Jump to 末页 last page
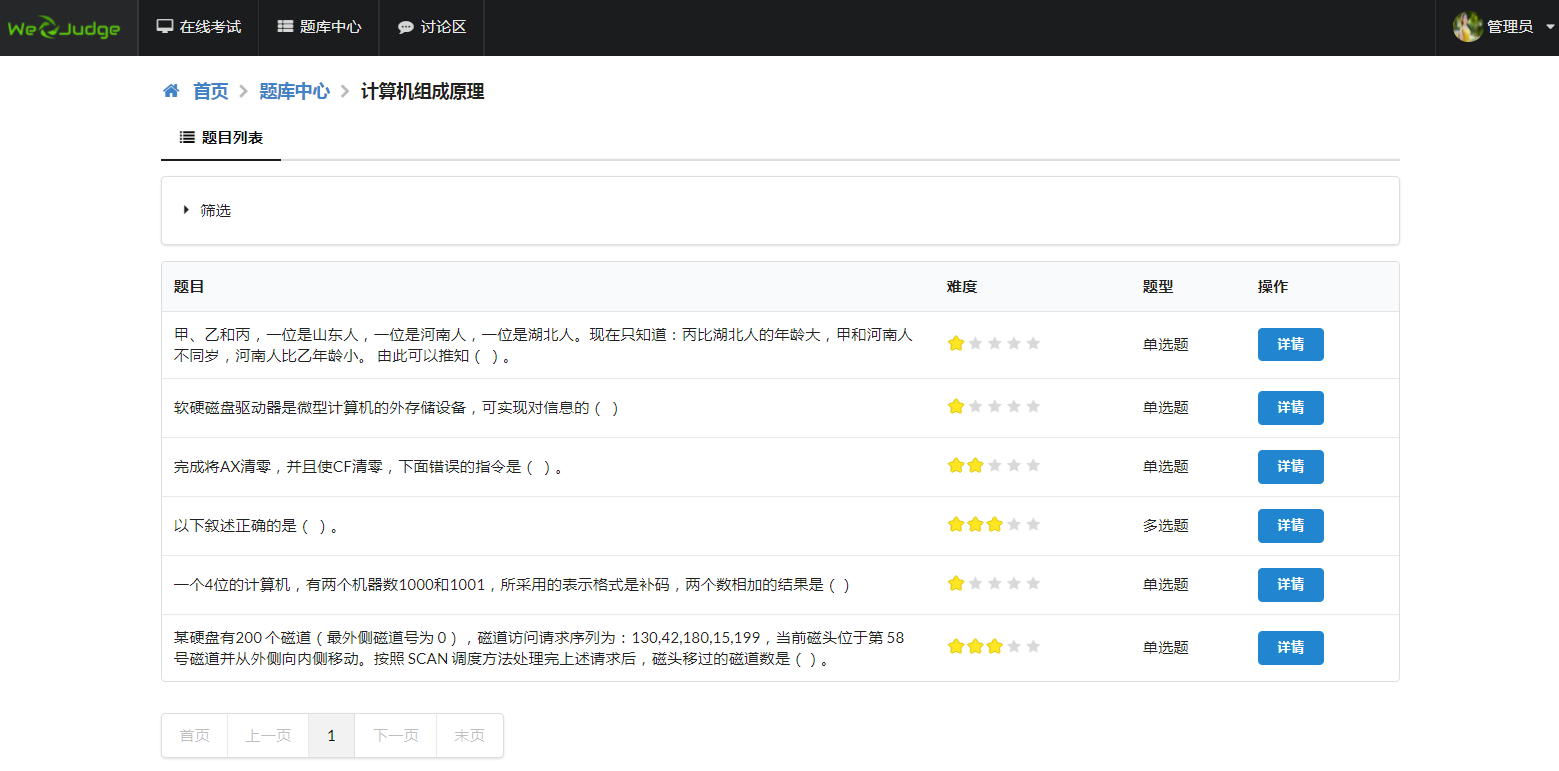Image resolution: width=1559 pixels, height=771 pixels. [x=470, y=736]
